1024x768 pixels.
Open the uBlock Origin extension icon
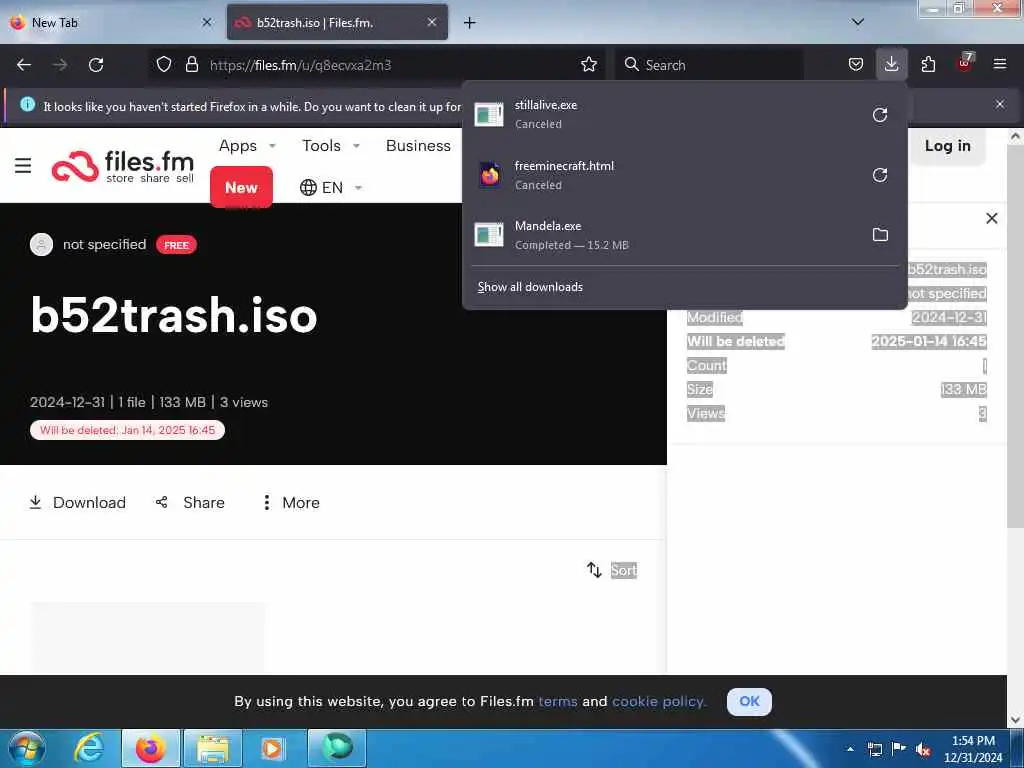click(x=965, y=63)
